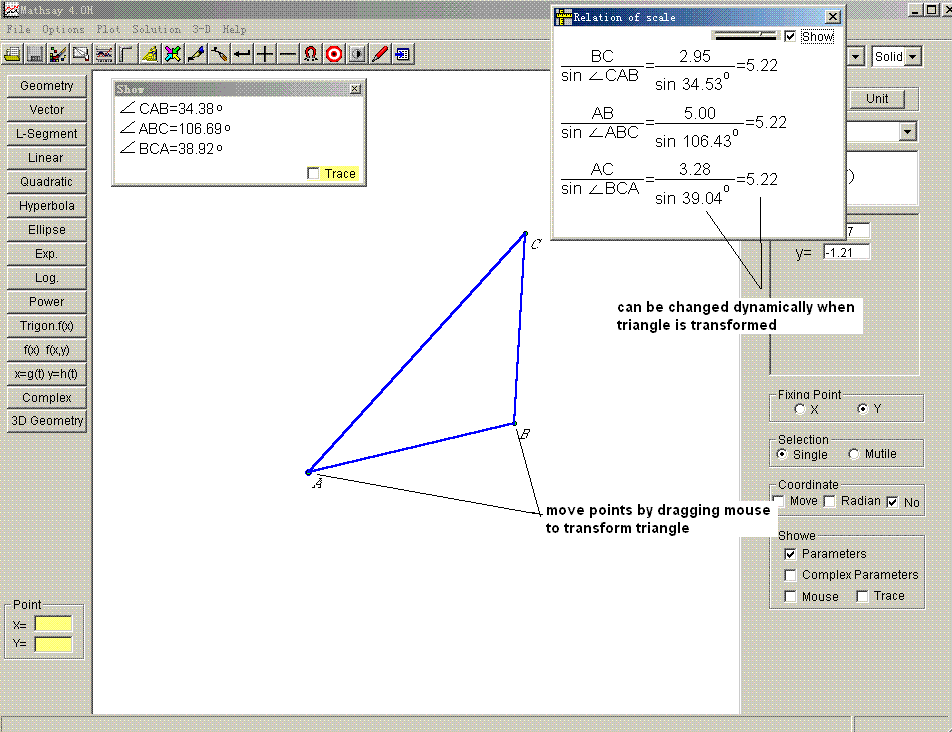
Task: Click the colorful four-arrows icon
Action: point(172,55)
